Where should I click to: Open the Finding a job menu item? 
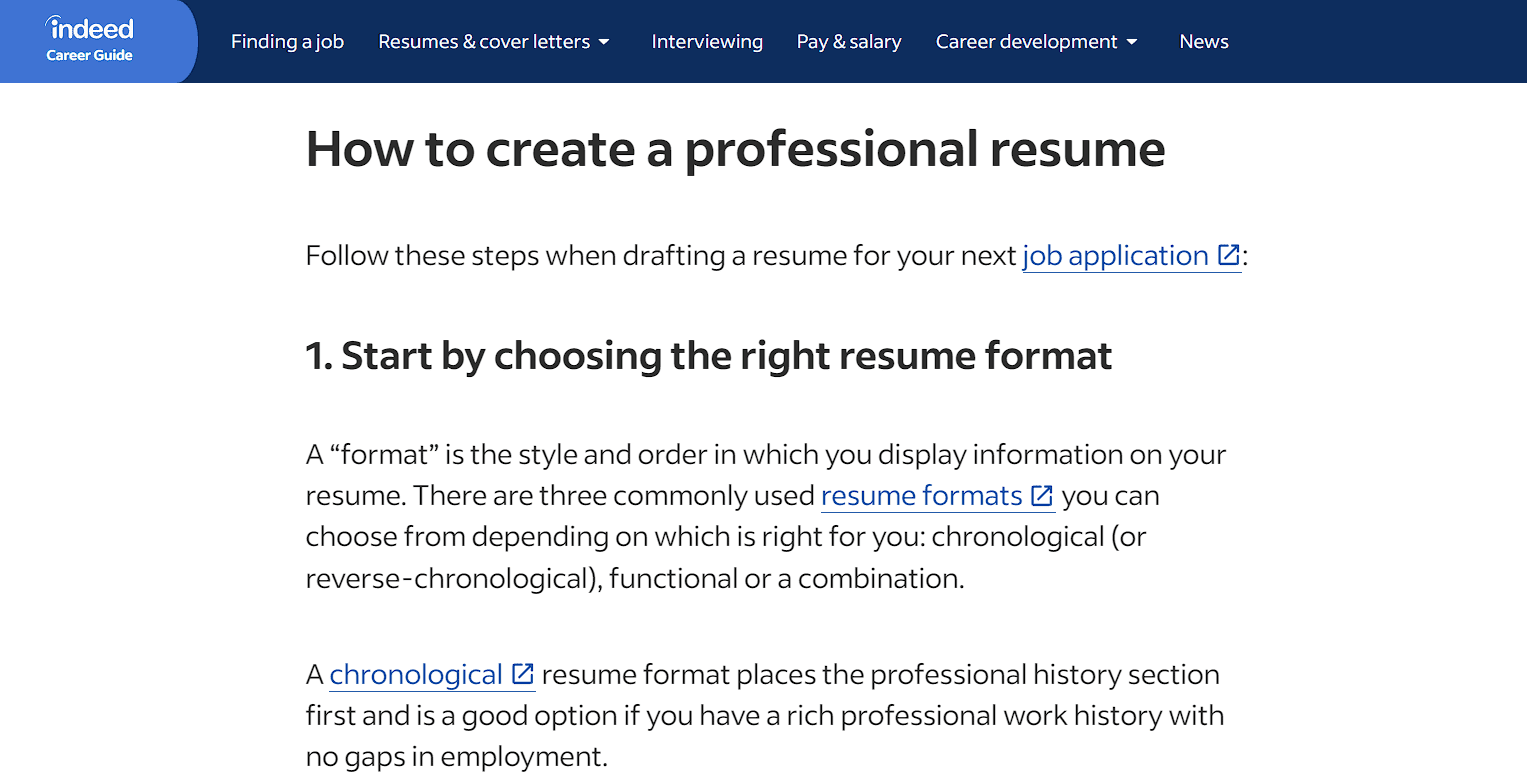click(287, 42)
